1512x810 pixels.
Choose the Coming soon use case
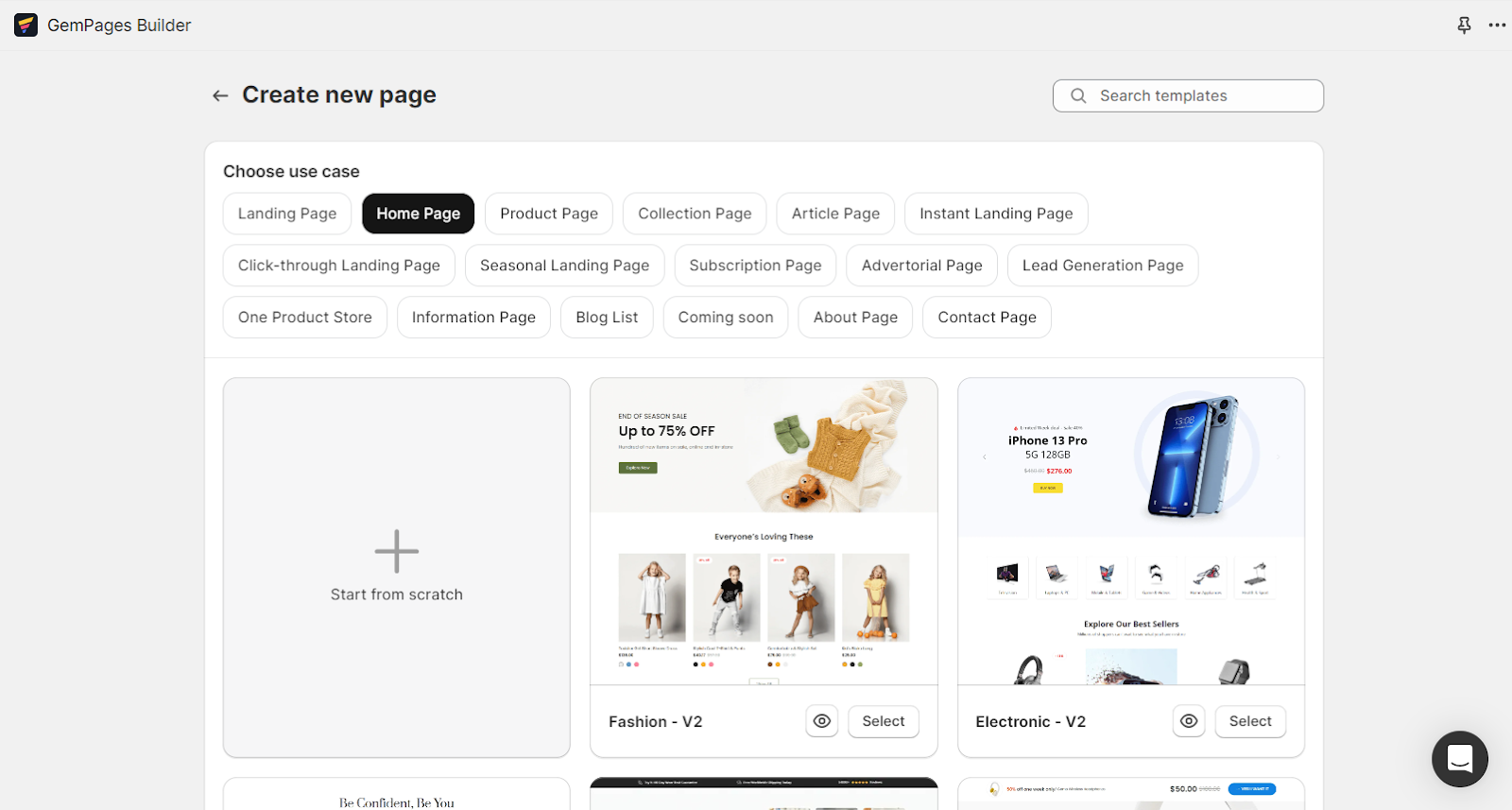pos(725,318)
